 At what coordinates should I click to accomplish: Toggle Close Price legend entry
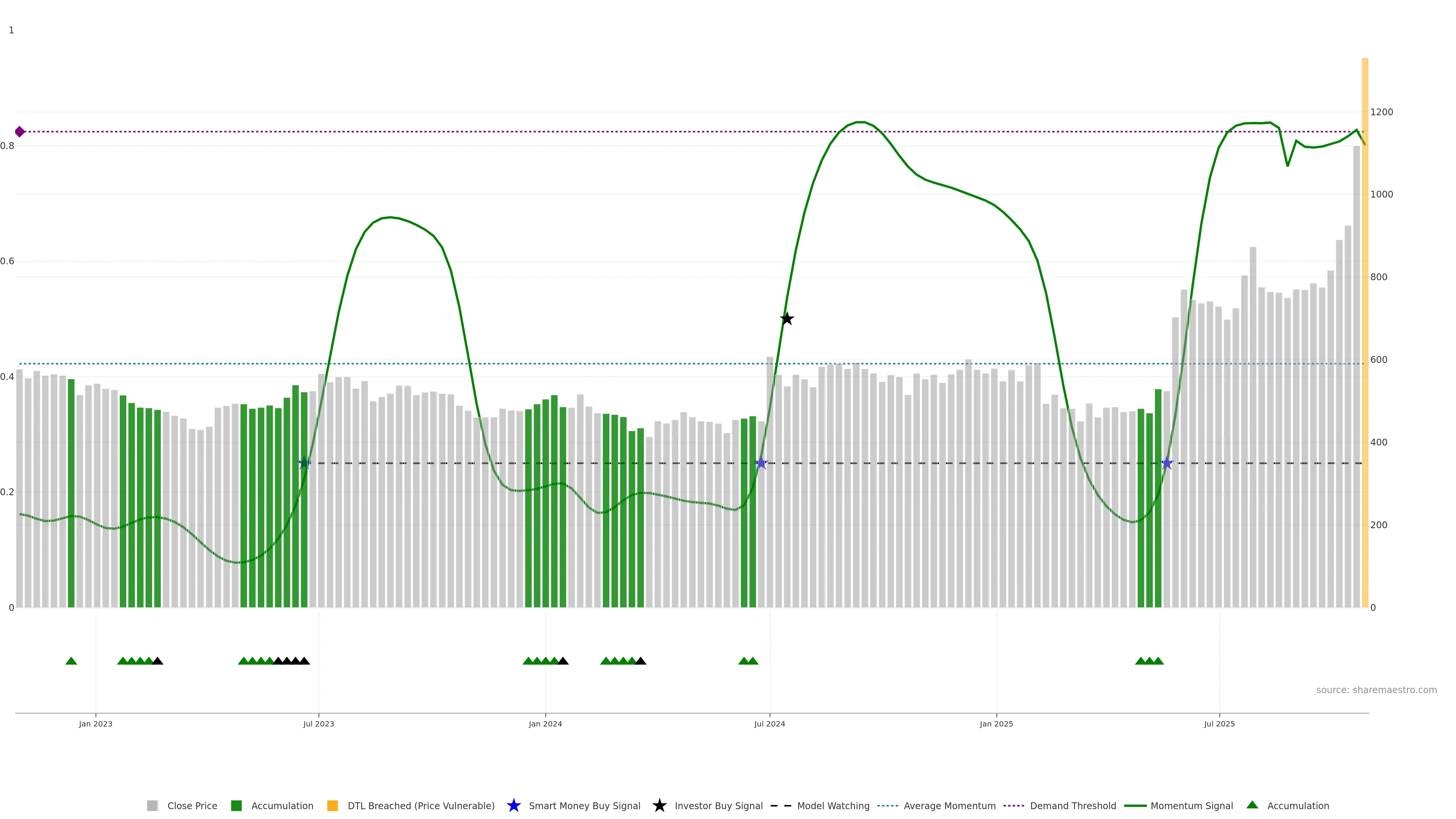tap(192, 805)
